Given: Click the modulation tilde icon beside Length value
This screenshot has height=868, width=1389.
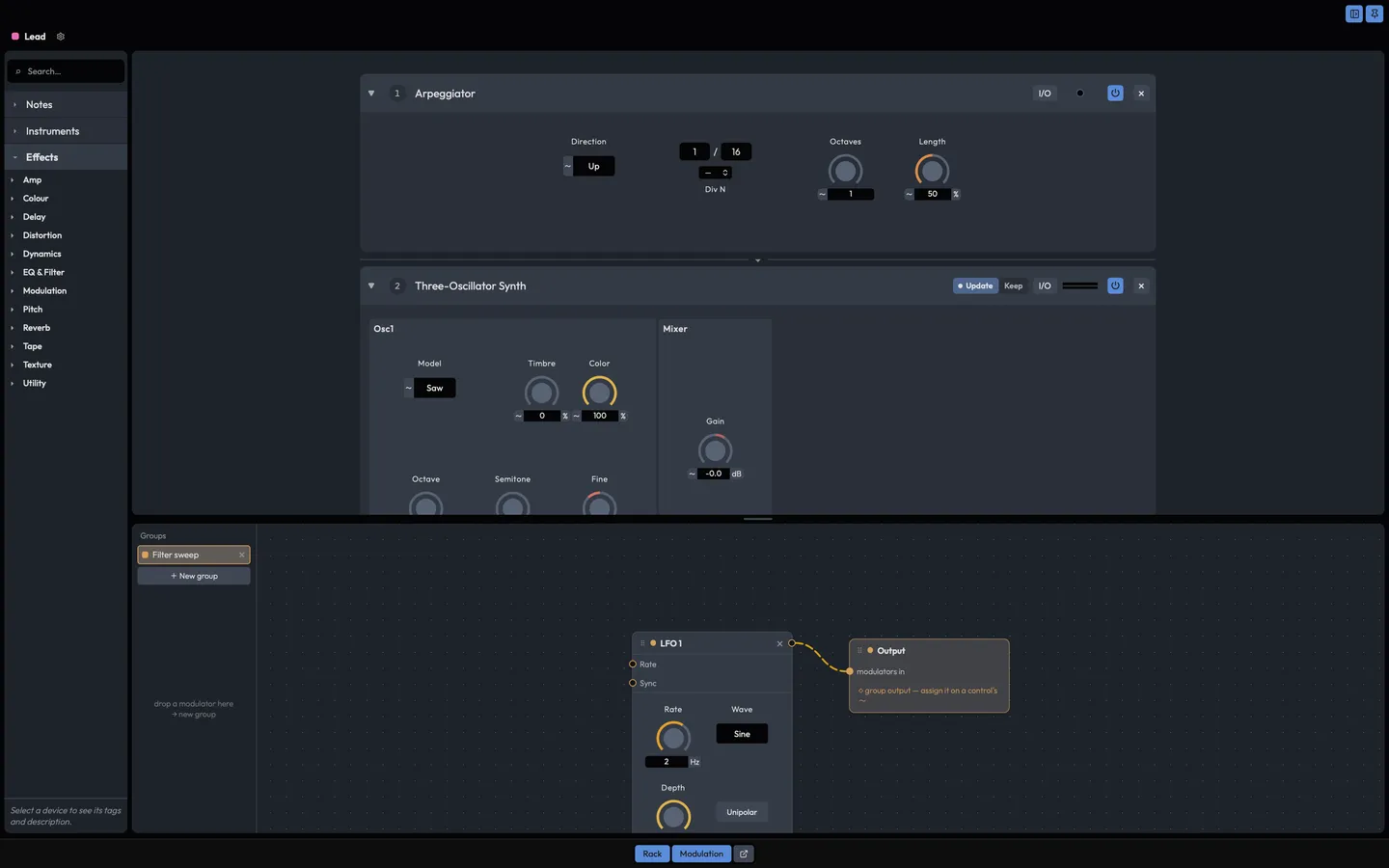Looking at the screenshot, I should point(909,194).
